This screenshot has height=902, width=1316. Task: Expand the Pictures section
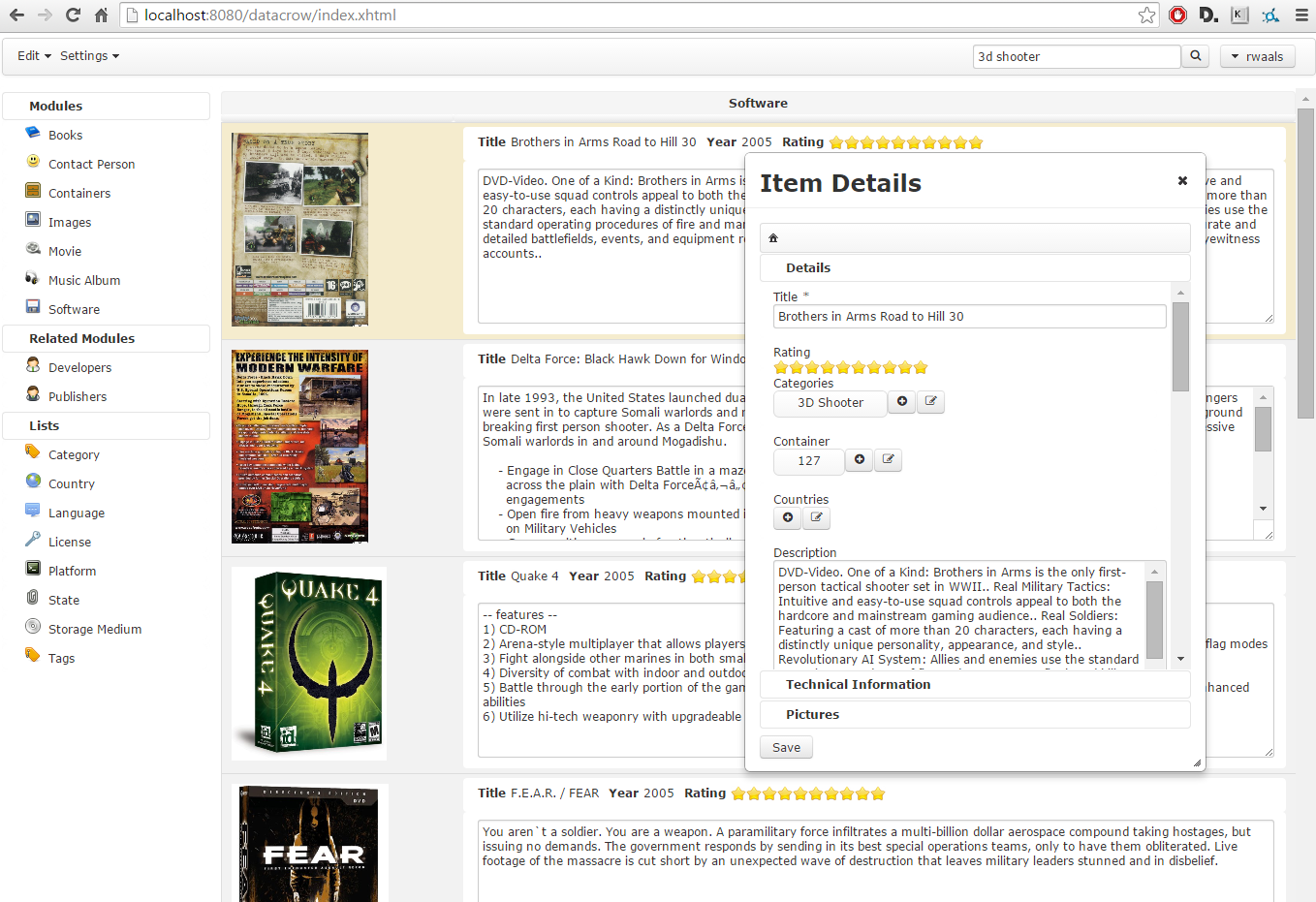point(812,715)
